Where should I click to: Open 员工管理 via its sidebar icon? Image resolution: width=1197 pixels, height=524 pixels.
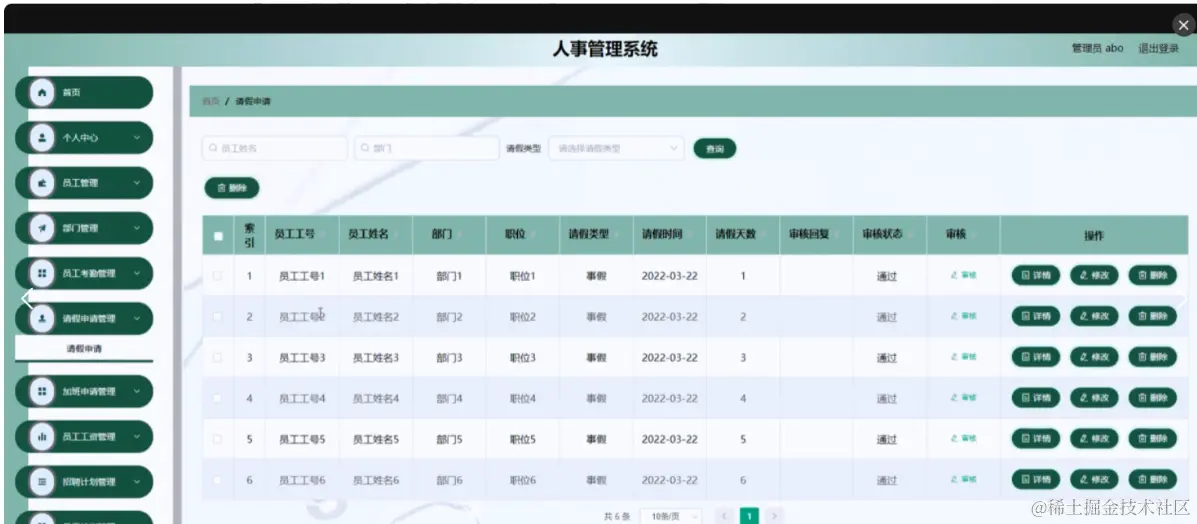tap(42, 183)
